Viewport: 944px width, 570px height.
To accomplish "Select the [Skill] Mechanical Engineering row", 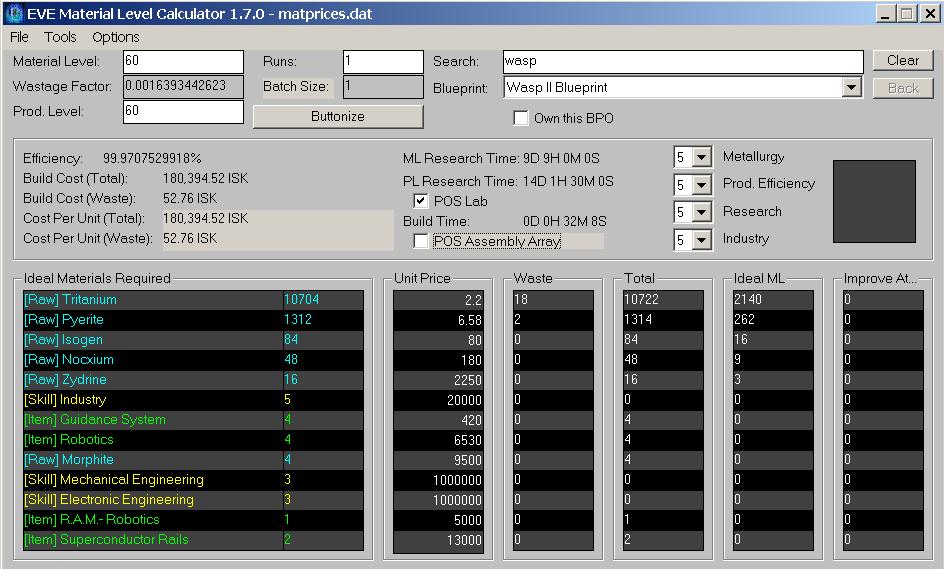I will (x=193, y=480).
